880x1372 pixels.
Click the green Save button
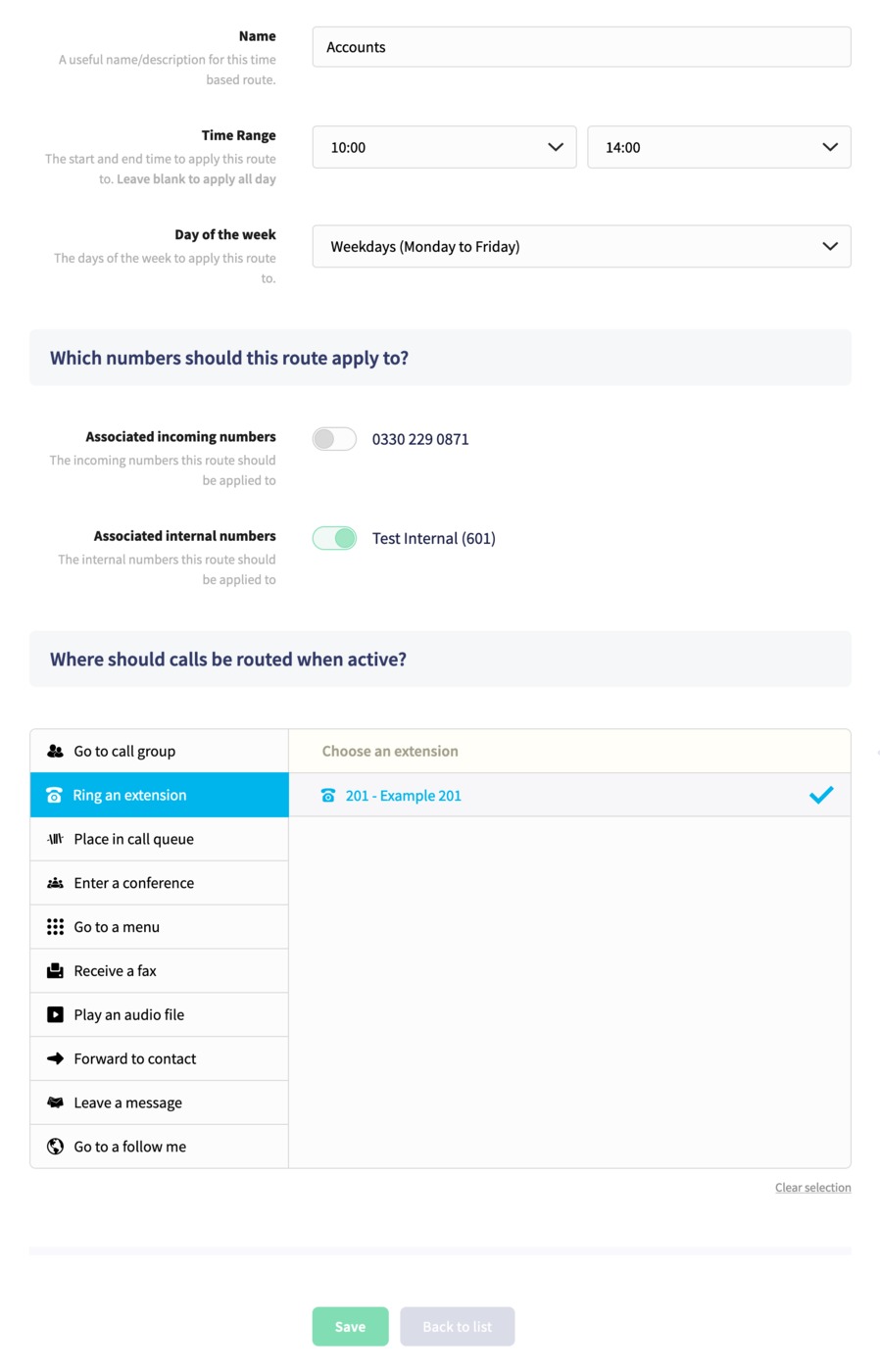coord(350,1326)
